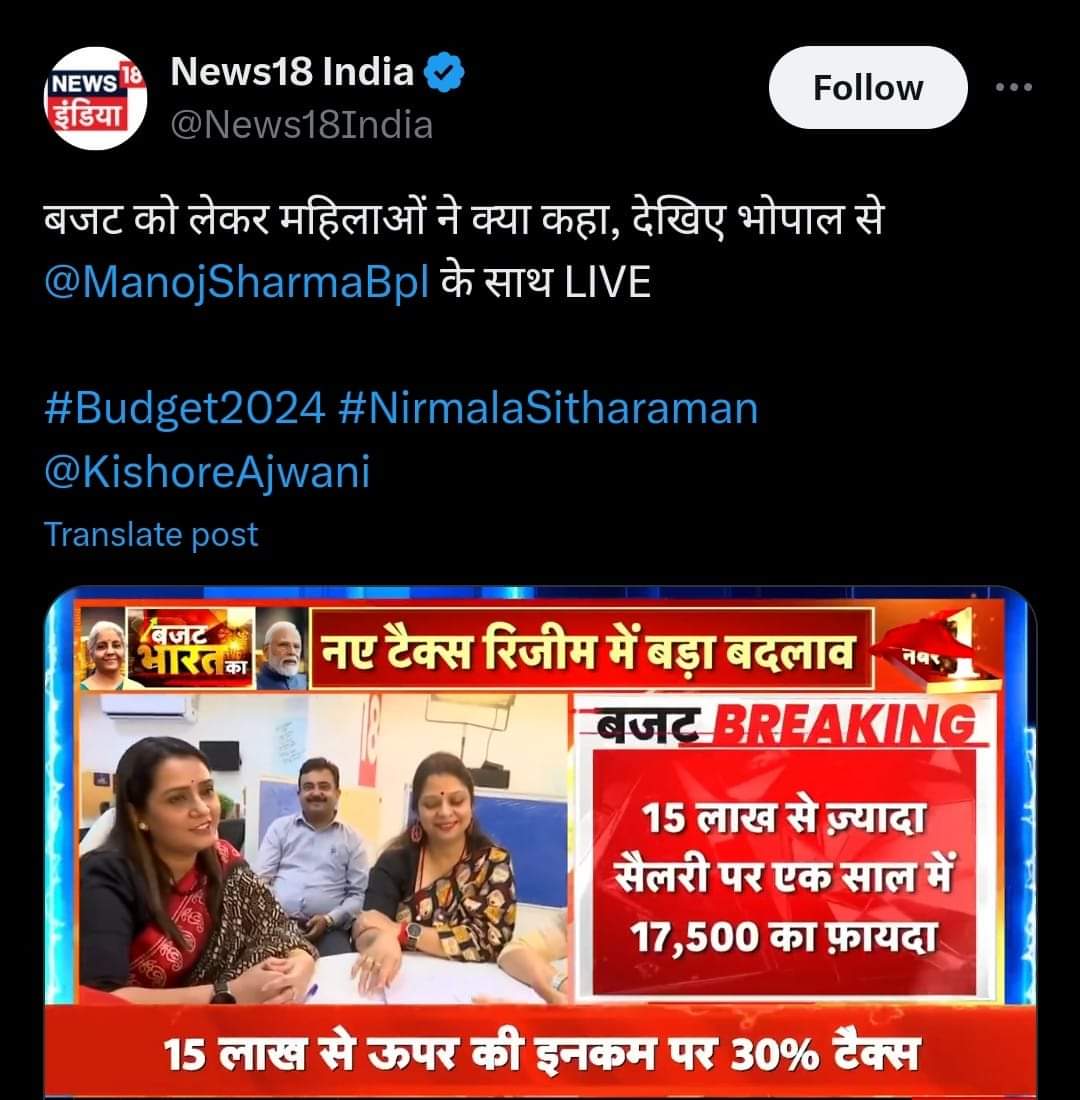
Task: Play the embedded budget news video
Action: tap(540, 842)
